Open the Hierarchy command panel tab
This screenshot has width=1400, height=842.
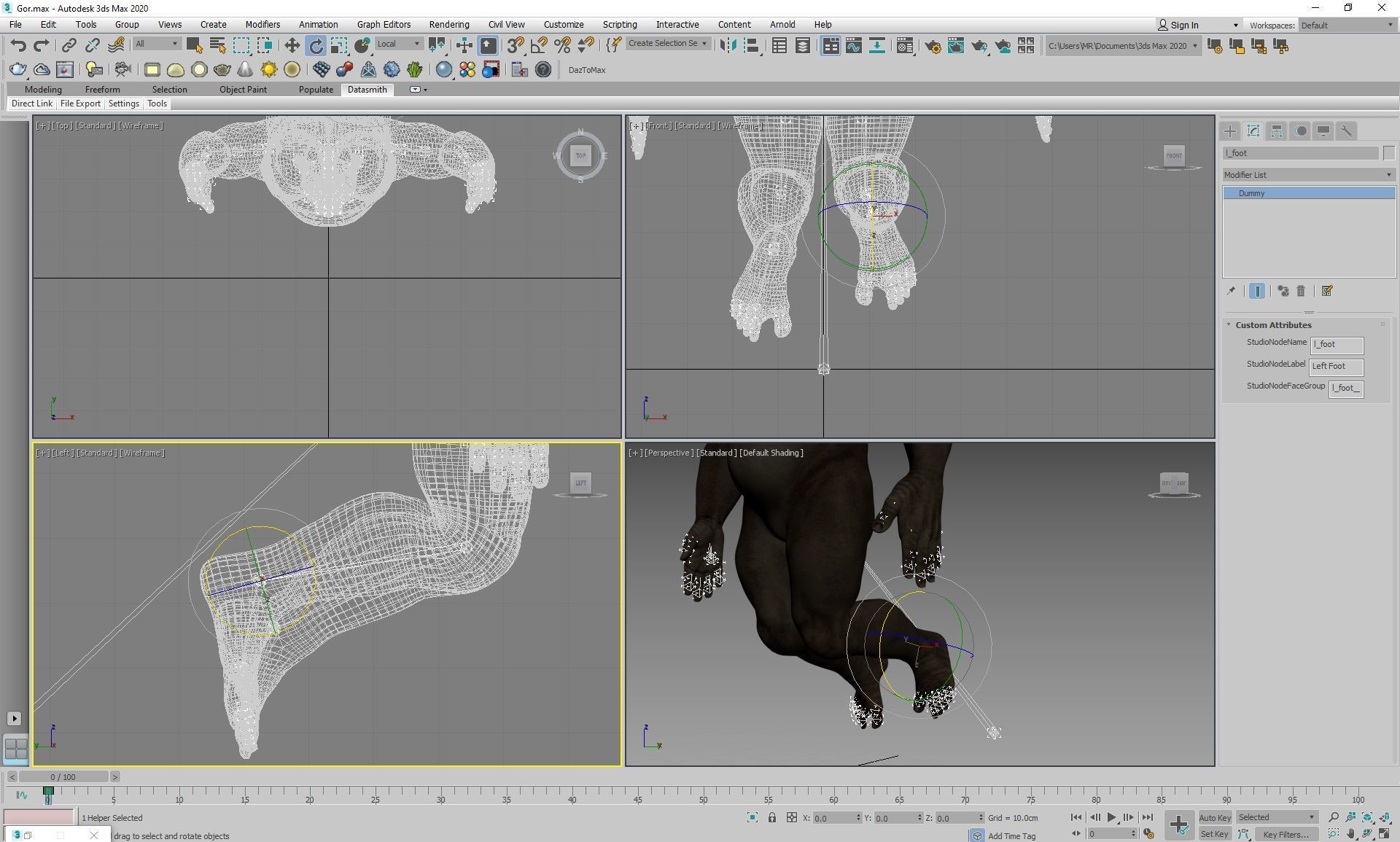point(1277,131)
